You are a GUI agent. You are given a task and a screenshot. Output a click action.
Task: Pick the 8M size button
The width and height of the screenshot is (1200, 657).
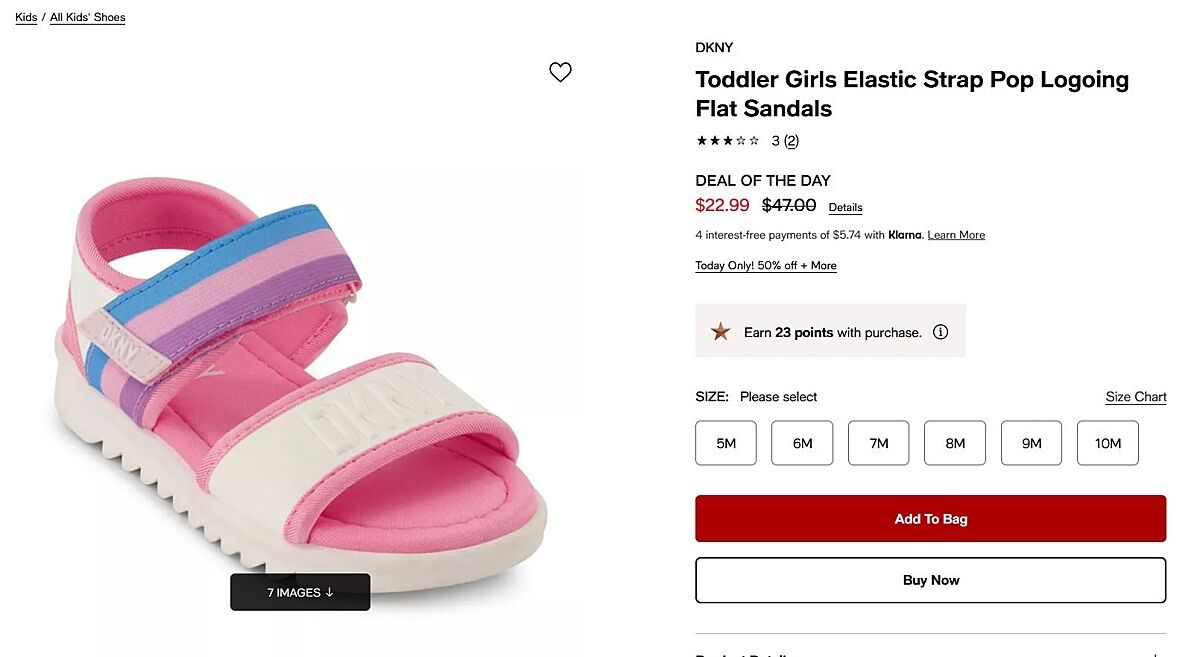(x=955, y=443)
